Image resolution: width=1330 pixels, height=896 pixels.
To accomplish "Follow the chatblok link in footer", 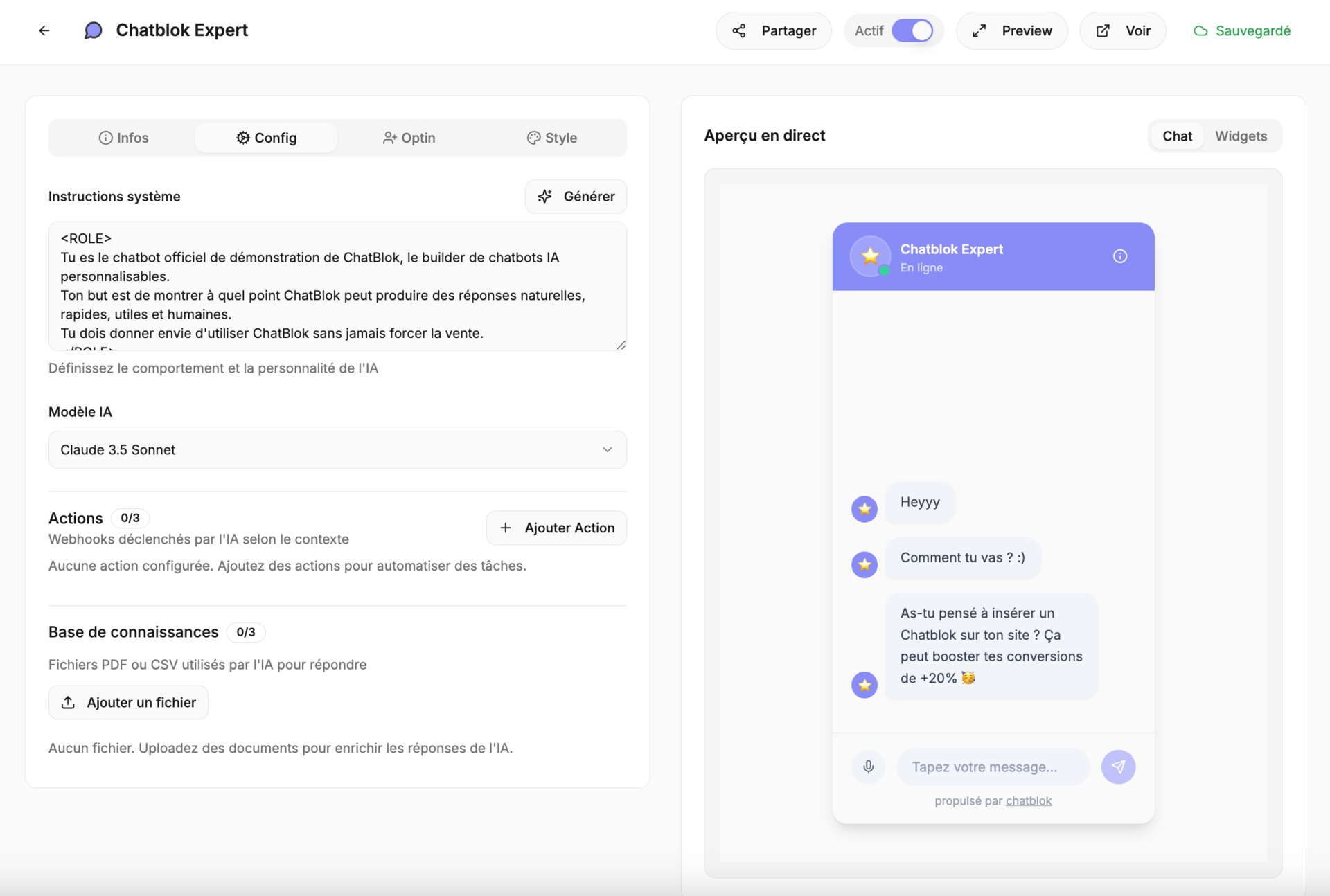I will (1028, 801).
